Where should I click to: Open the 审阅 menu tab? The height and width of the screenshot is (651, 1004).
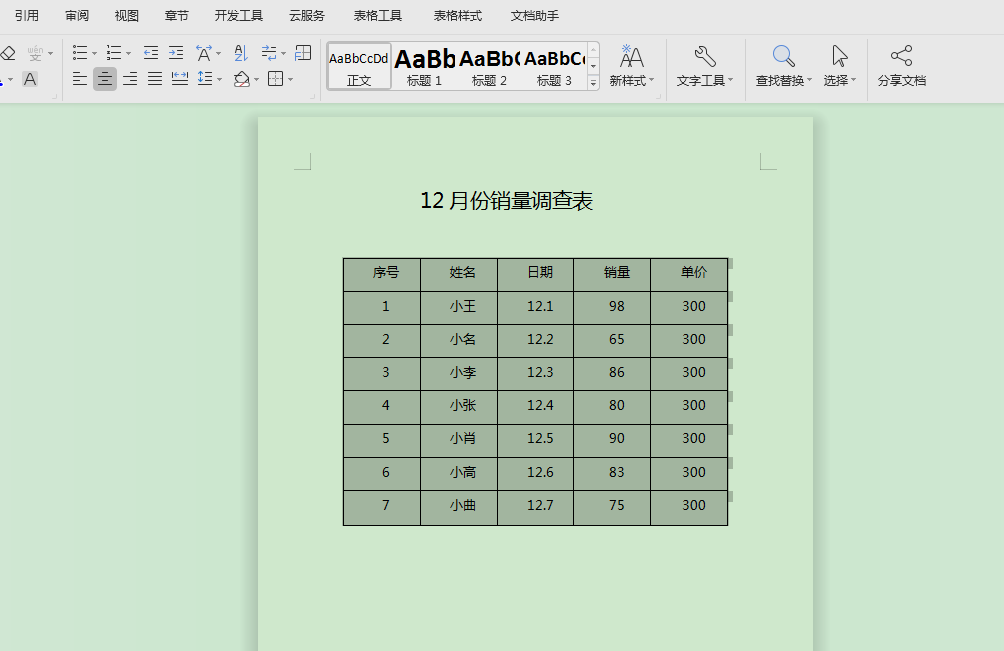click(x=77, y=15)
